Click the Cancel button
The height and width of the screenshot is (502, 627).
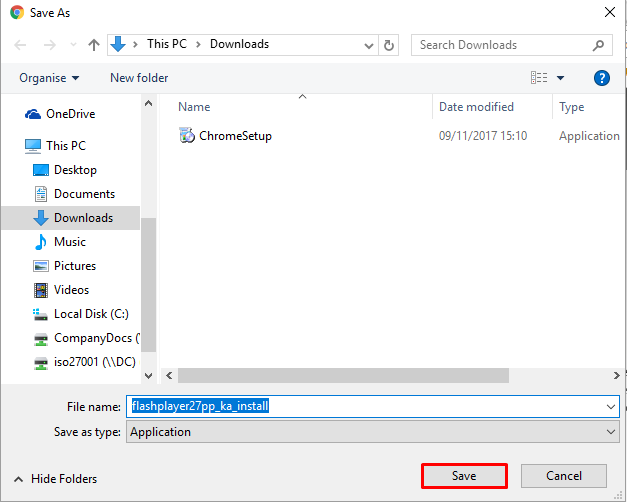(564, 476)
